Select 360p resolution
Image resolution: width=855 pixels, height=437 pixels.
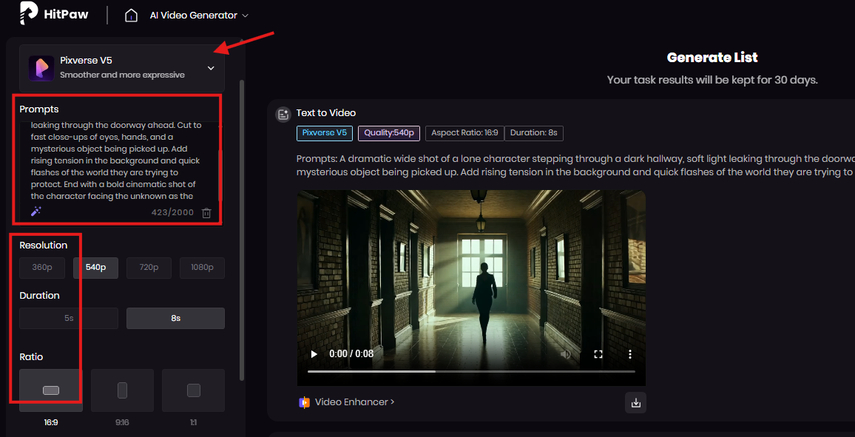(42, 268)
